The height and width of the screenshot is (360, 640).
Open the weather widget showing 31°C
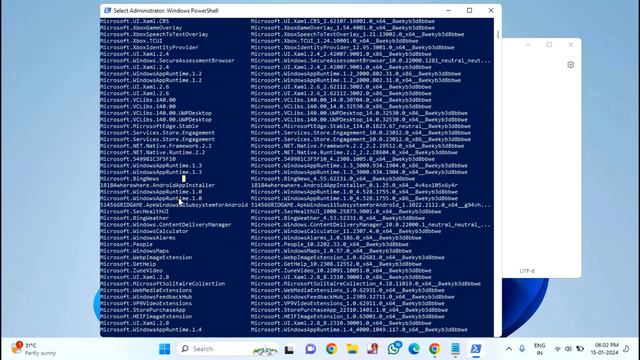point(33,349)
